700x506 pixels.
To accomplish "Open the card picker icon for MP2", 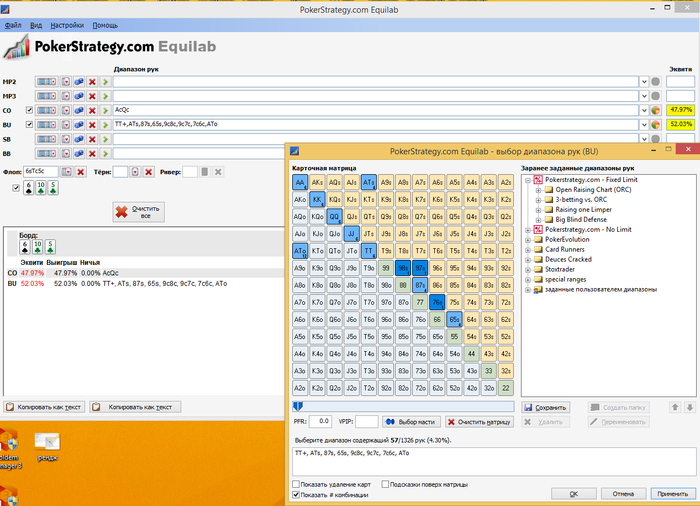I will tap(66, 82).
